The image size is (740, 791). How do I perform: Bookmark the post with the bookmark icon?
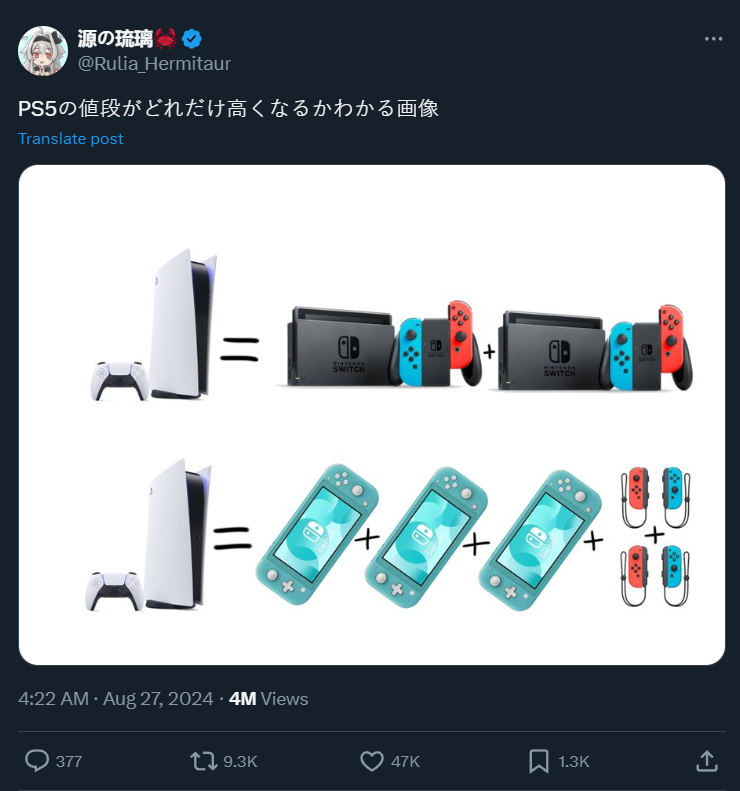coord(539,761)
